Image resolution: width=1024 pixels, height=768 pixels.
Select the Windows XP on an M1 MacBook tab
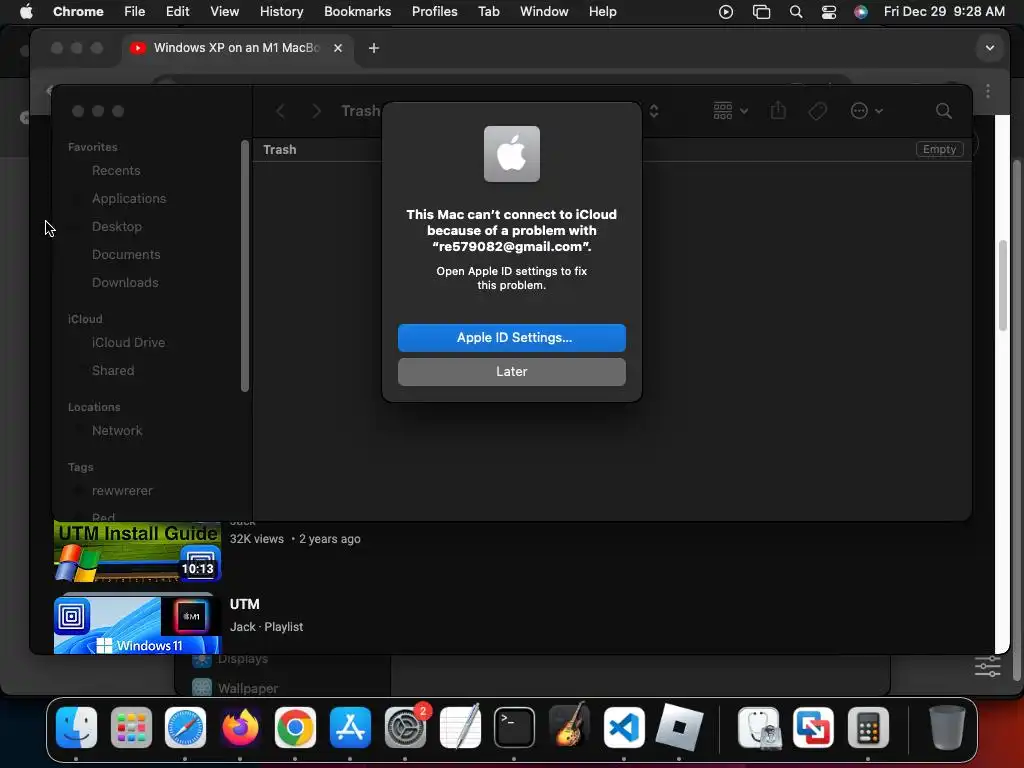(236, 48)
